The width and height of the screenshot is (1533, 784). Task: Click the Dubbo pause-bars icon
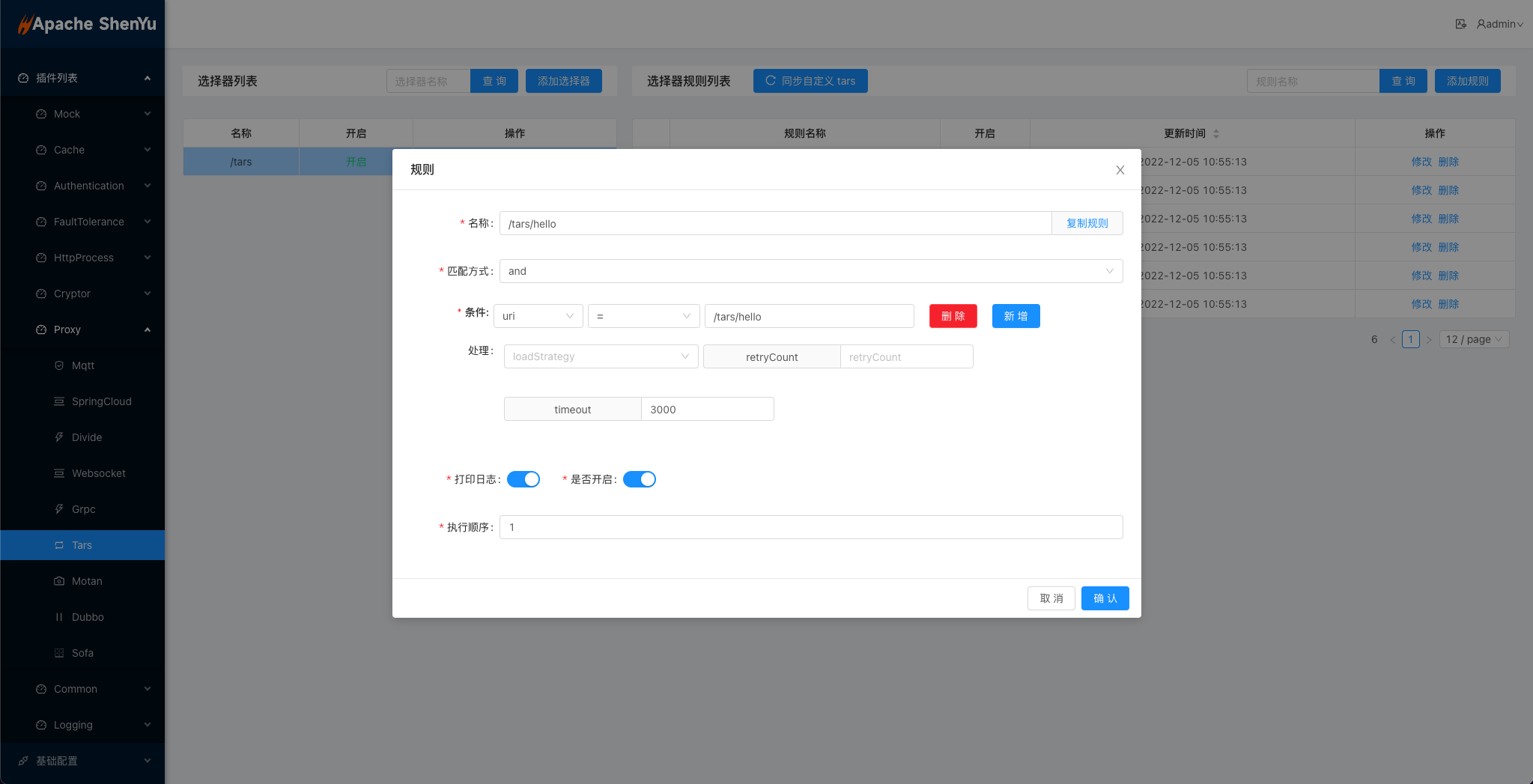pyautogui.click(x=59, y=617)
